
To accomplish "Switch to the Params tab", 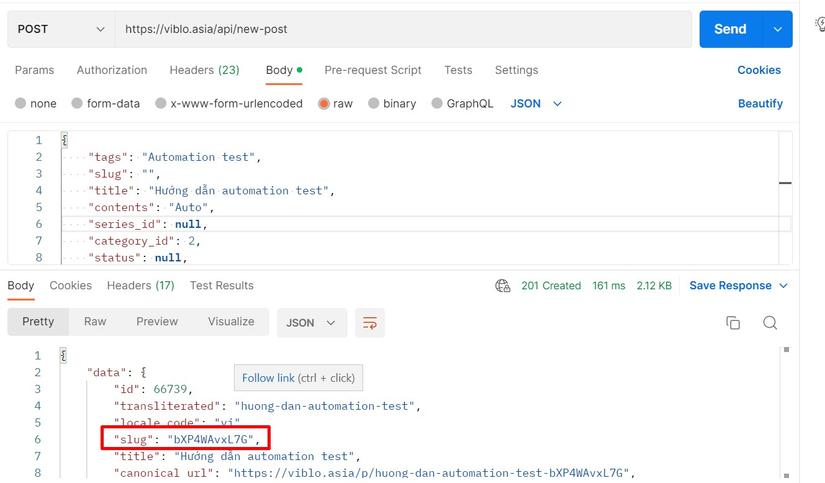I will [34, 70].
